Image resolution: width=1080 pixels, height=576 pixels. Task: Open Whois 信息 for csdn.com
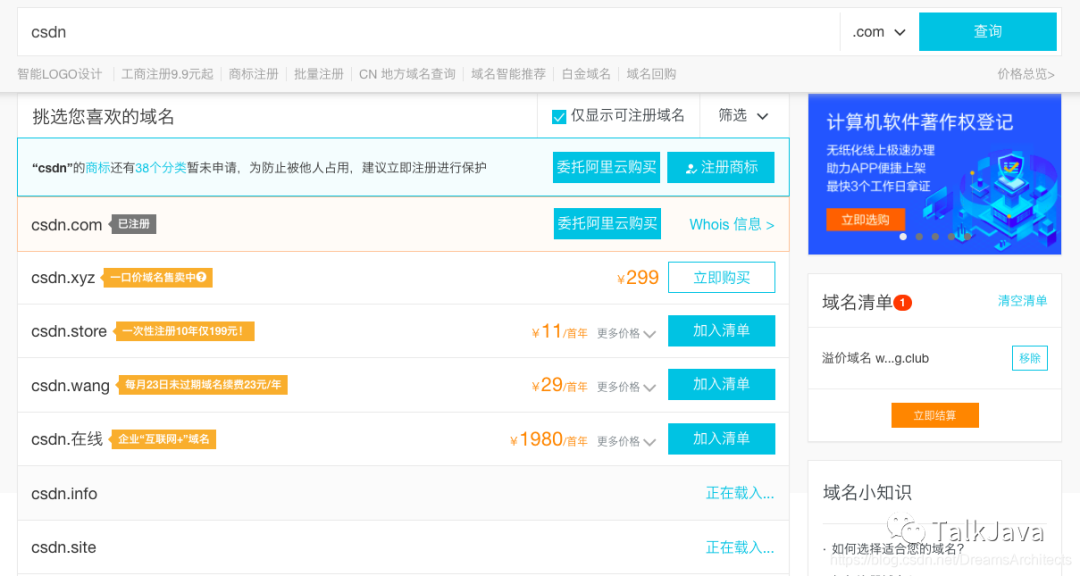pos(731,225)
